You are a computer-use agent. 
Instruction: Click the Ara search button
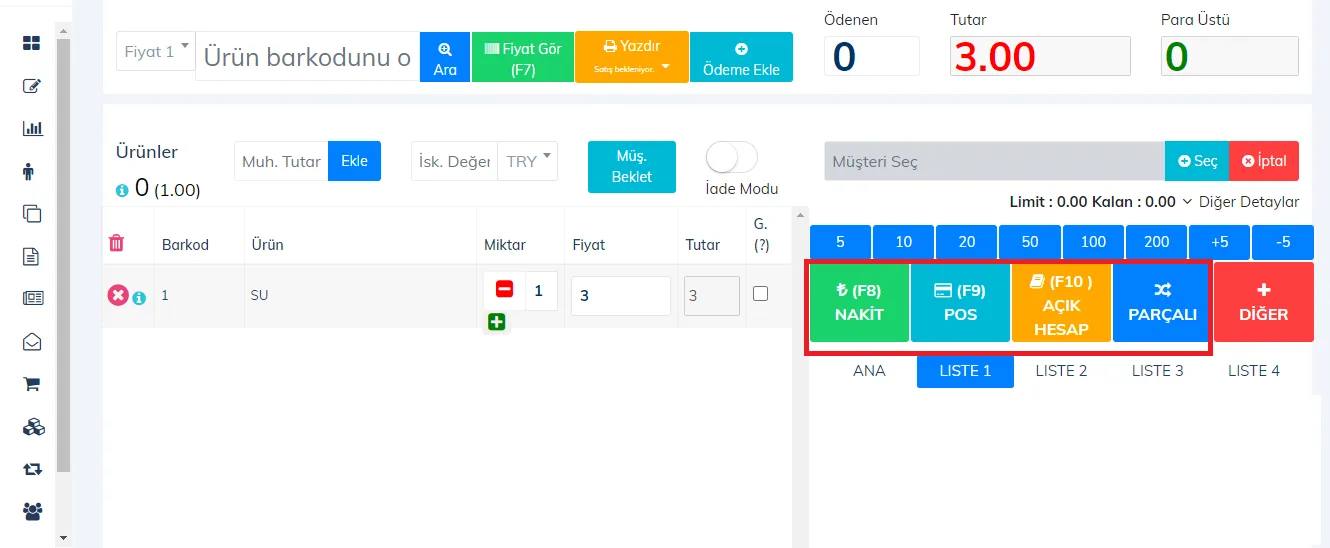[x=445, y=57]
